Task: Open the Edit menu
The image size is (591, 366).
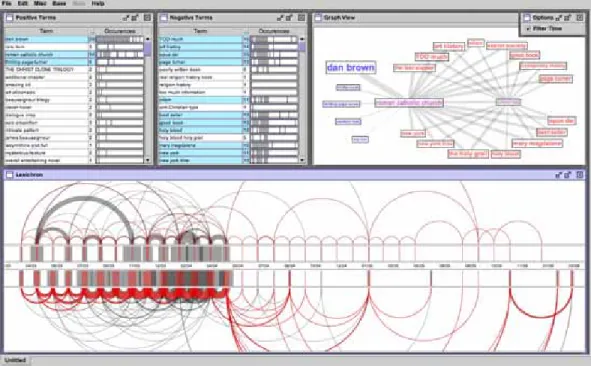Action: pyautogui.click(x=23, y=3)
